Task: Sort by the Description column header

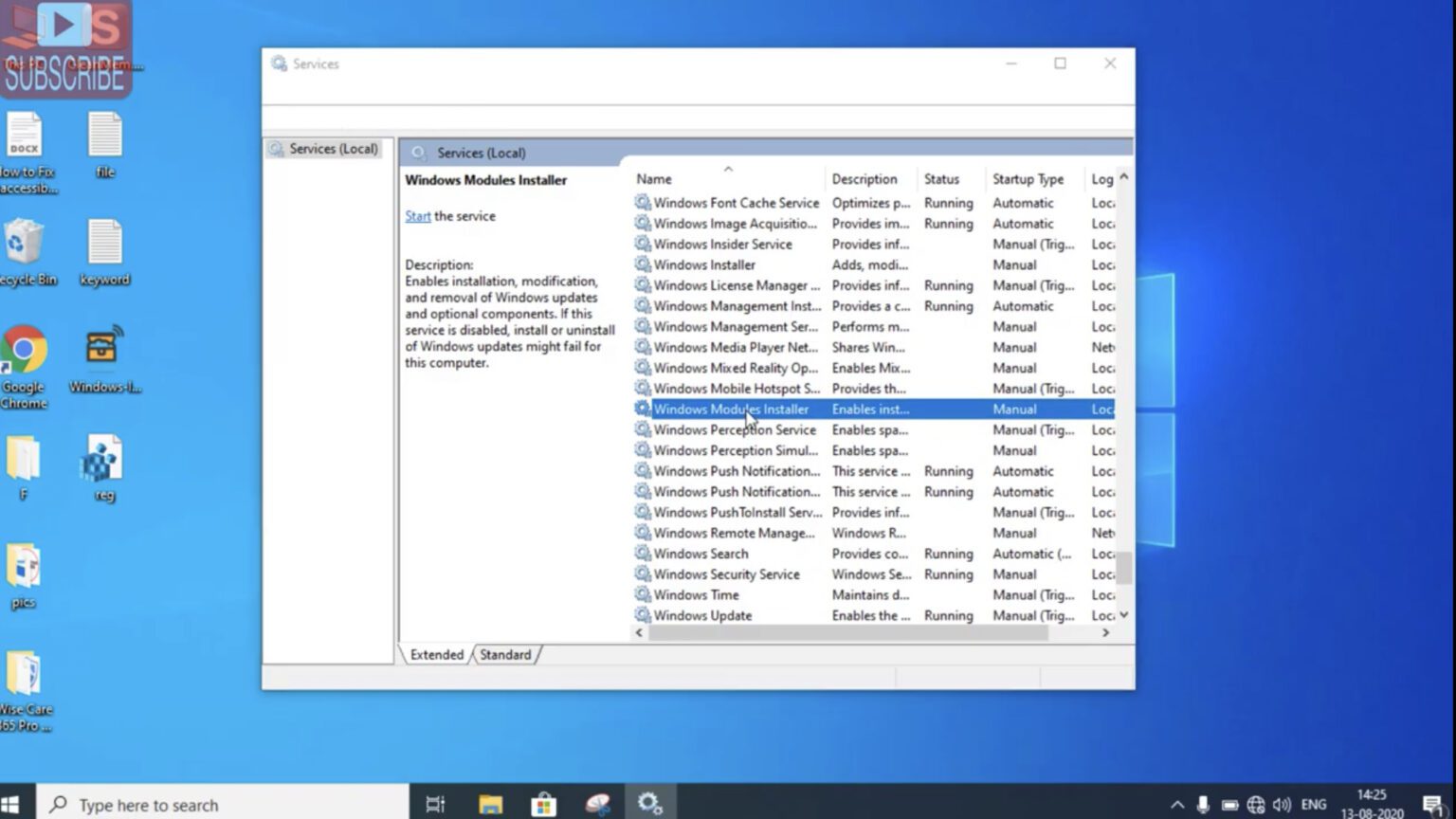Action: (864, 179)
